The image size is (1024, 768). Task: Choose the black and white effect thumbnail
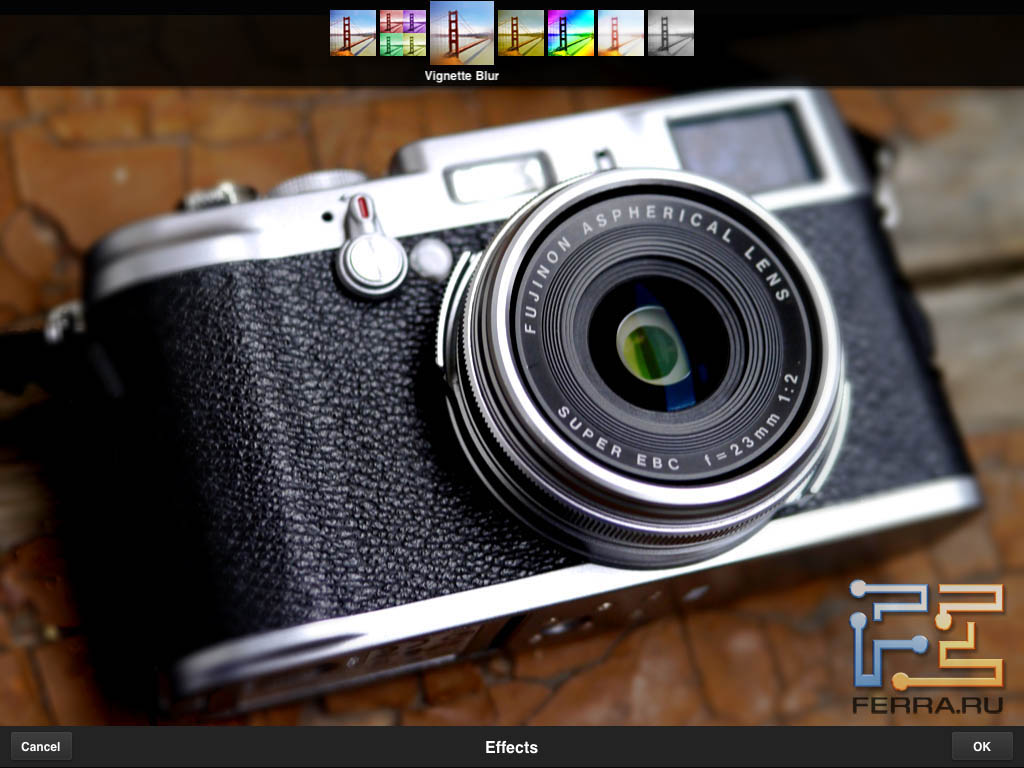tap(671, 33)
